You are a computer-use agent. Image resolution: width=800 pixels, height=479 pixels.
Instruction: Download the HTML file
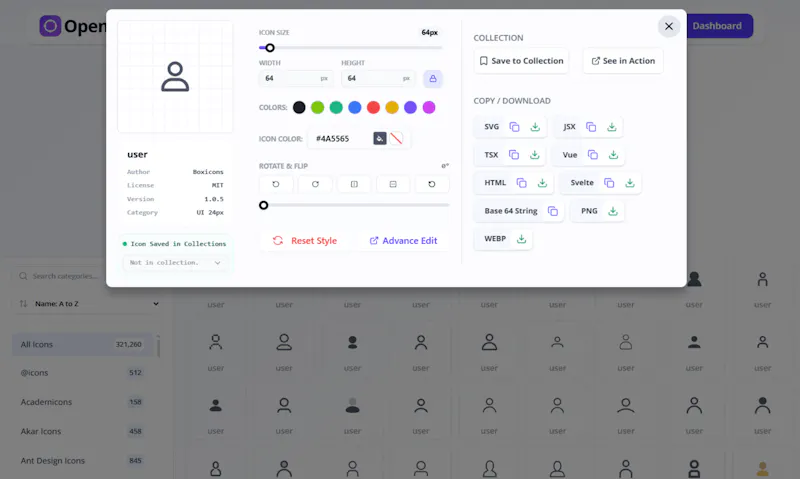pos(542,183)
